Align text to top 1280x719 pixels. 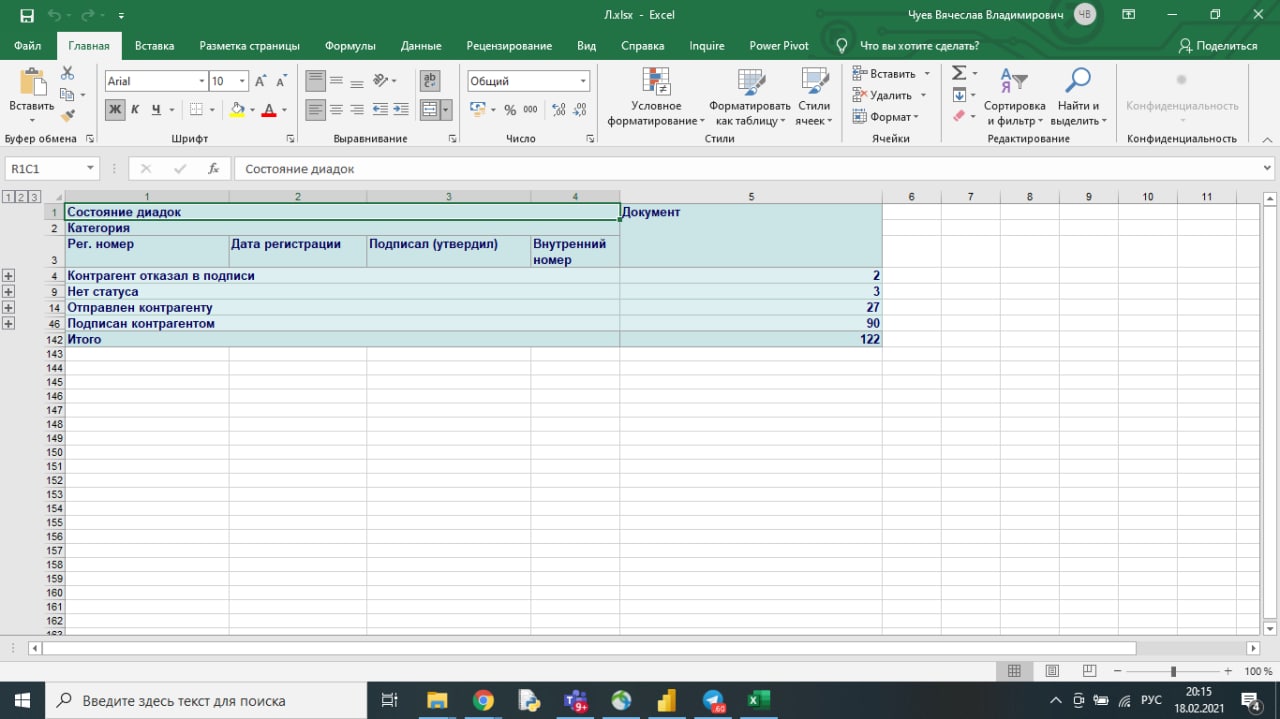click(x=315, y=81)
